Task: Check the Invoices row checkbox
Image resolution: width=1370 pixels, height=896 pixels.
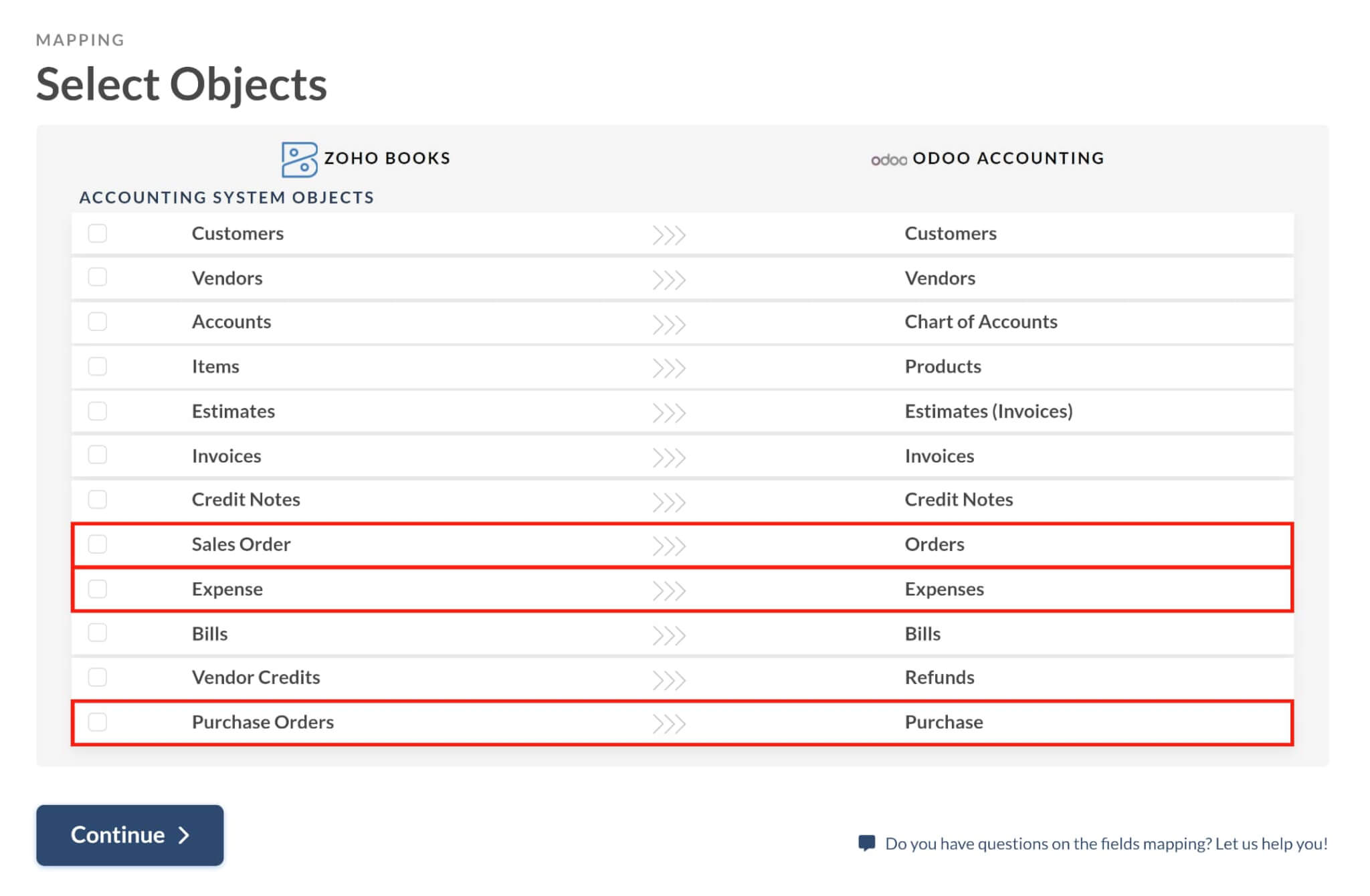Action: [x=98, y=455]
